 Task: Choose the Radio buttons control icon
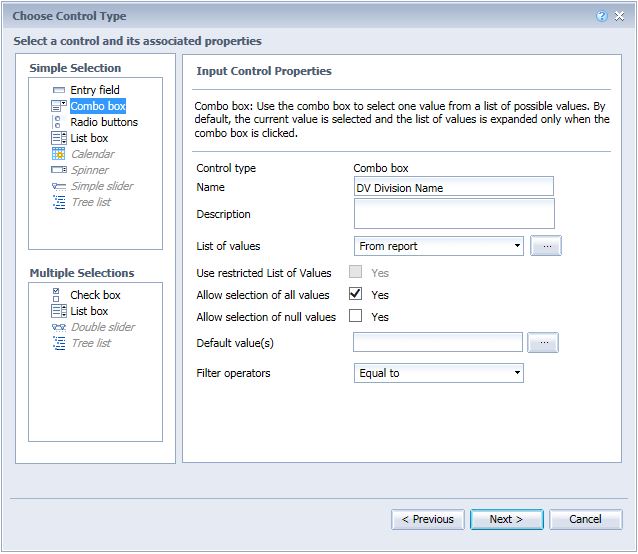57,122
